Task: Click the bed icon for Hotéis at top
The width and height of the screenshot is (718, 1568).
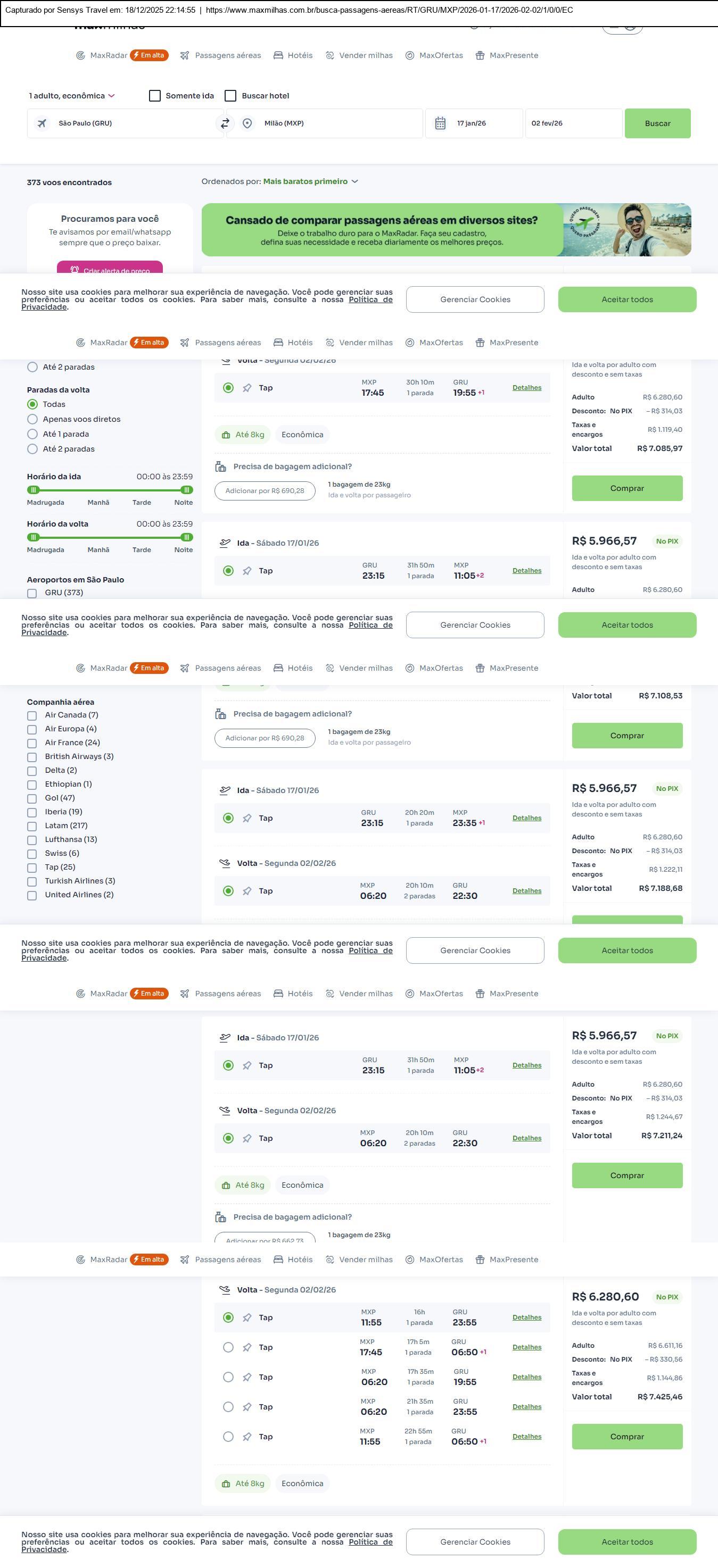Action: click(278, 55)
